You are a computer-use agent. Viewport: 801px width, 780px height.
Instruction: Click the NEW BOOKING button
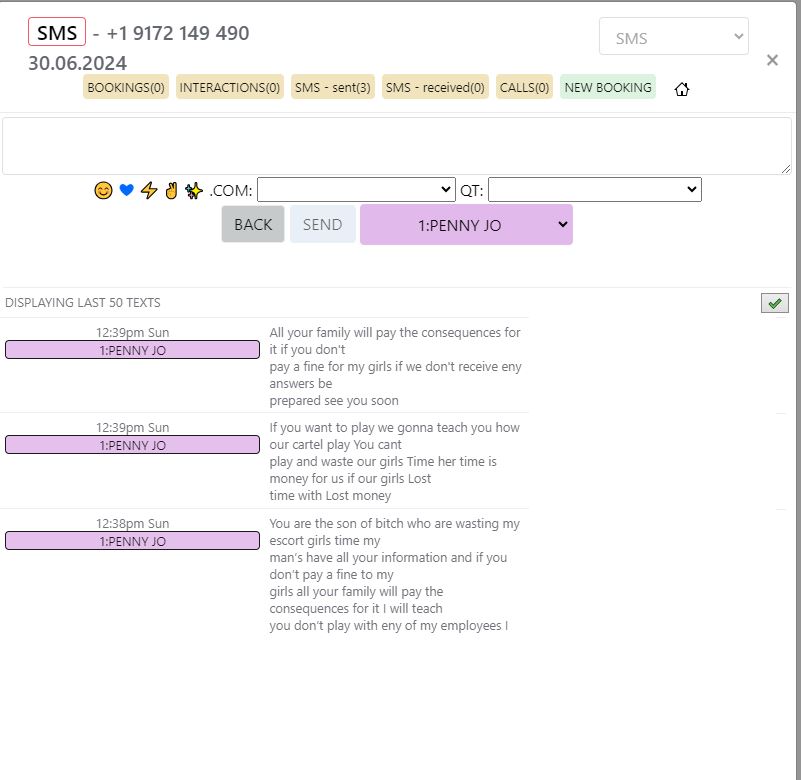click(x=608, y=87)
